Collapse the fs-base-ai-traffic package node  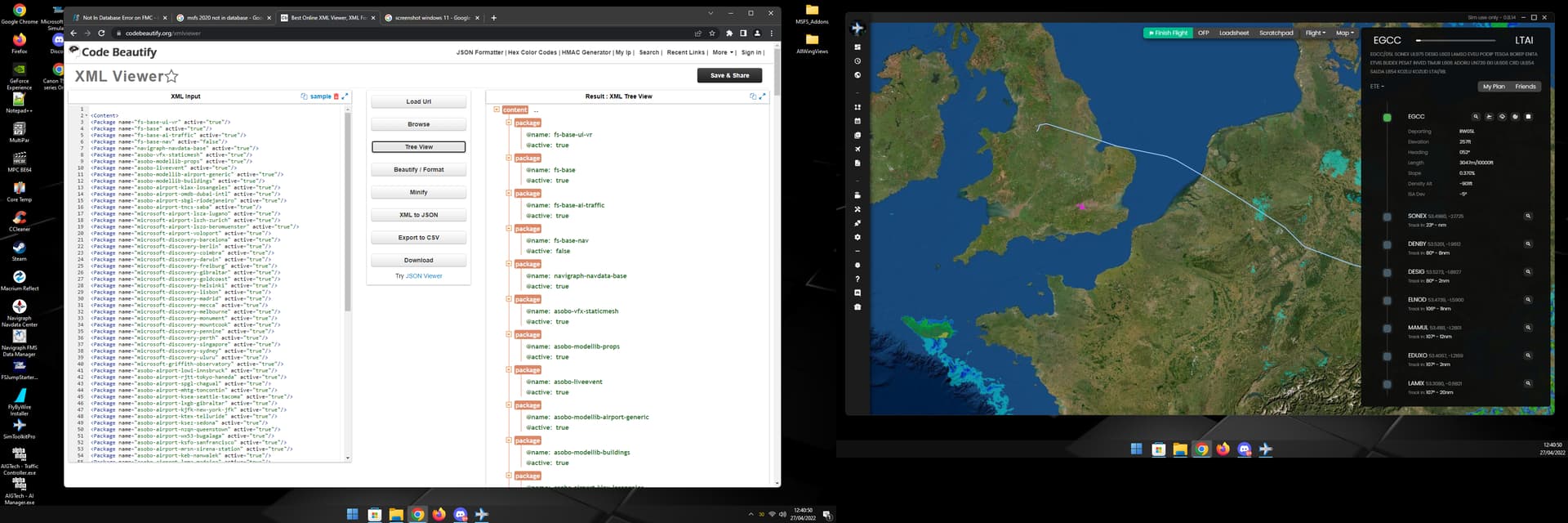[x=509, y=193]
